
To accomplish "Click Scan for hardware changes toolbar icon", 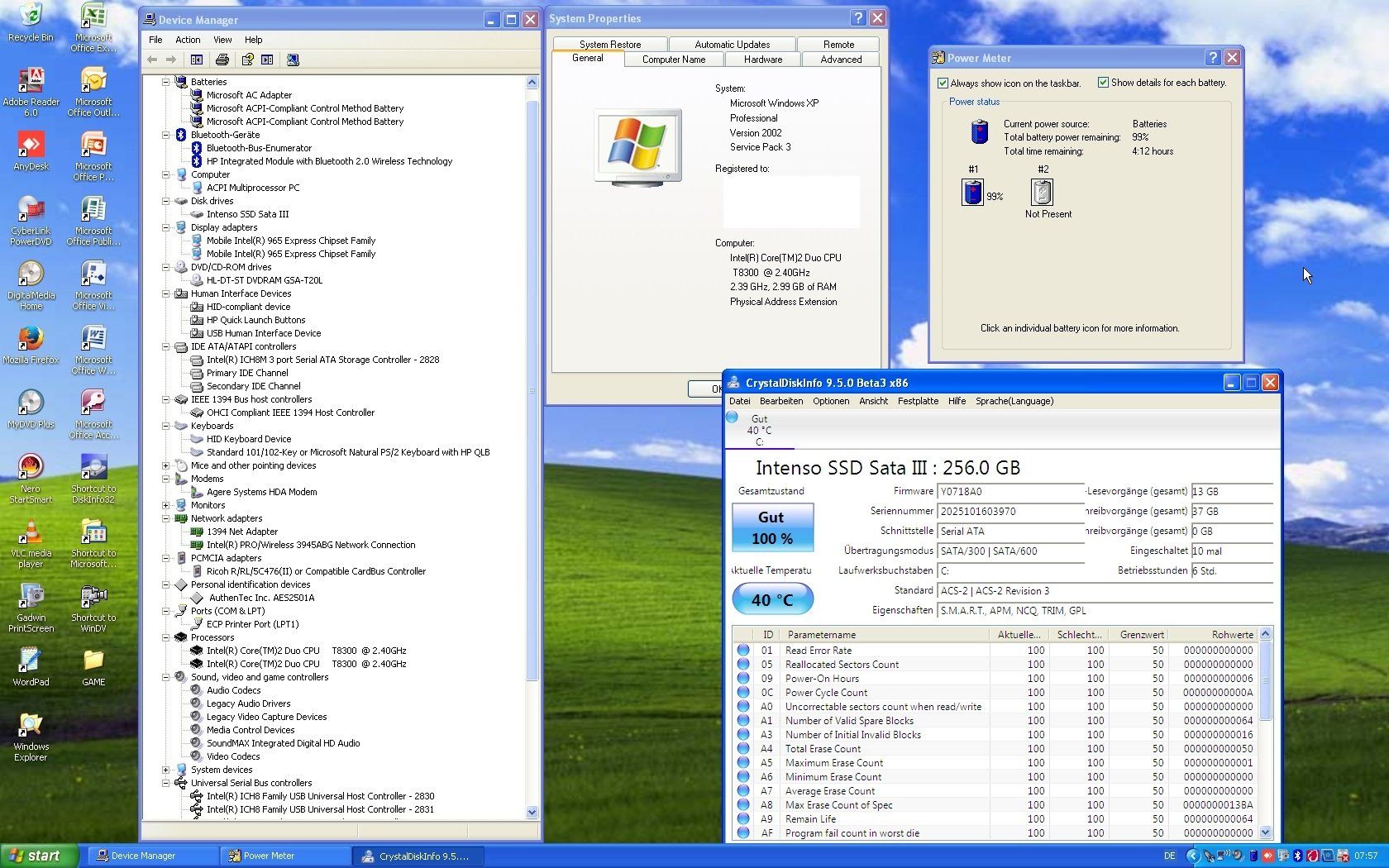I will pos(293,60).
